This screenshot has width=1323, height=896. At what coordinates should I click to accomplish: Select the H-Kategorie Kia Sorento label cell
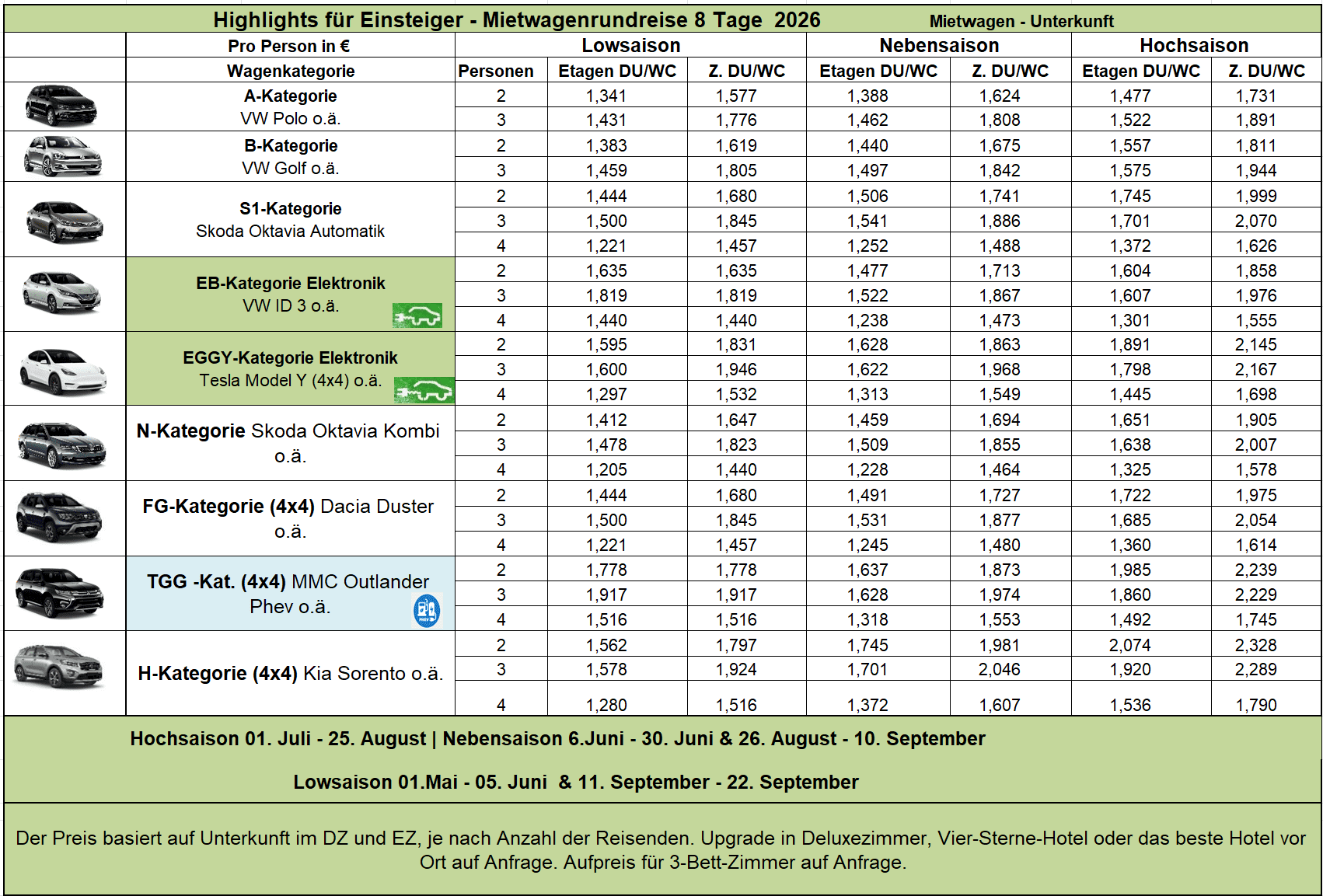[x=290, y=673]
